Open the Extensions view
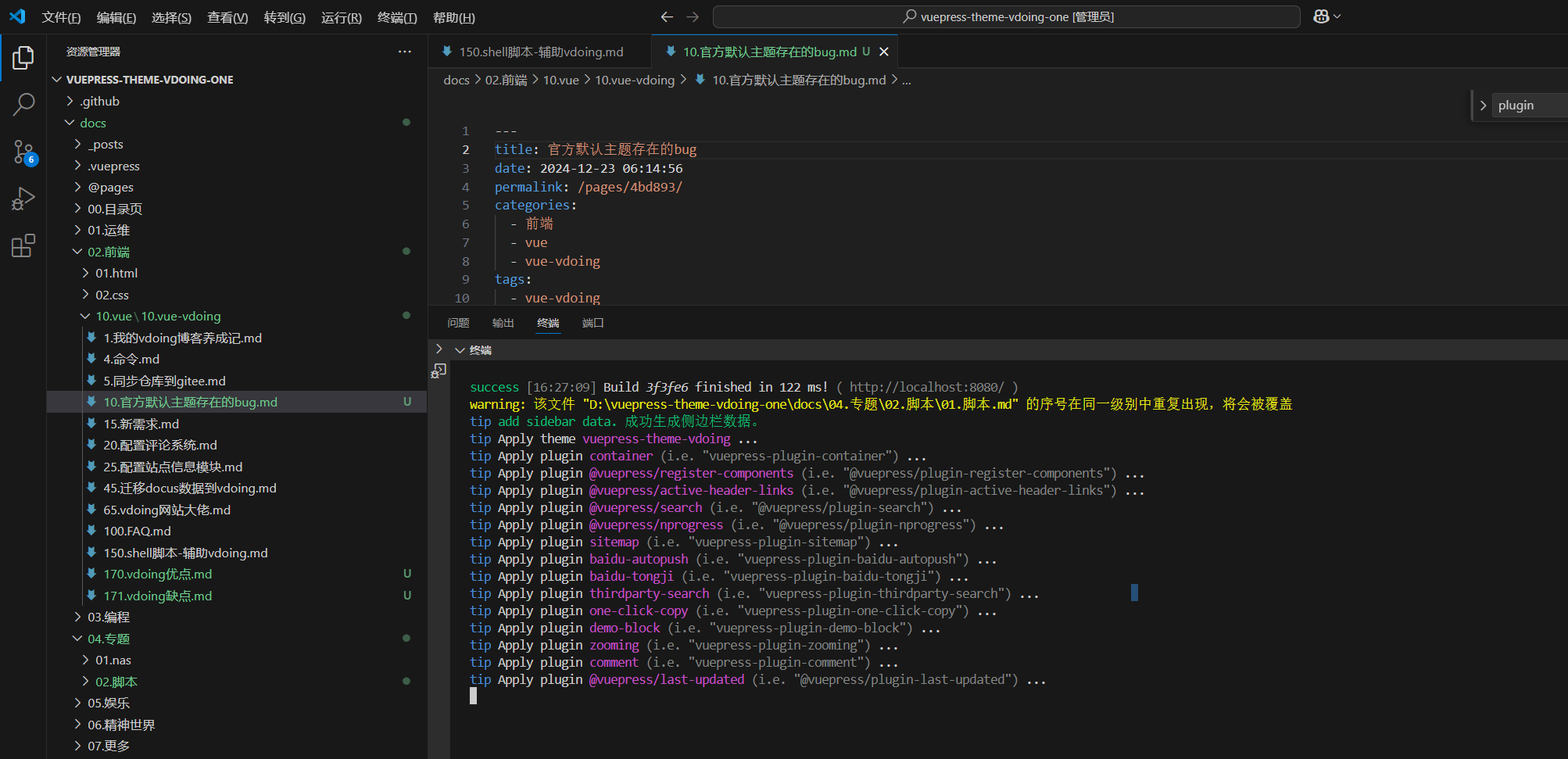The width and height of the screenshot is (1568, 759). point(23,245)
